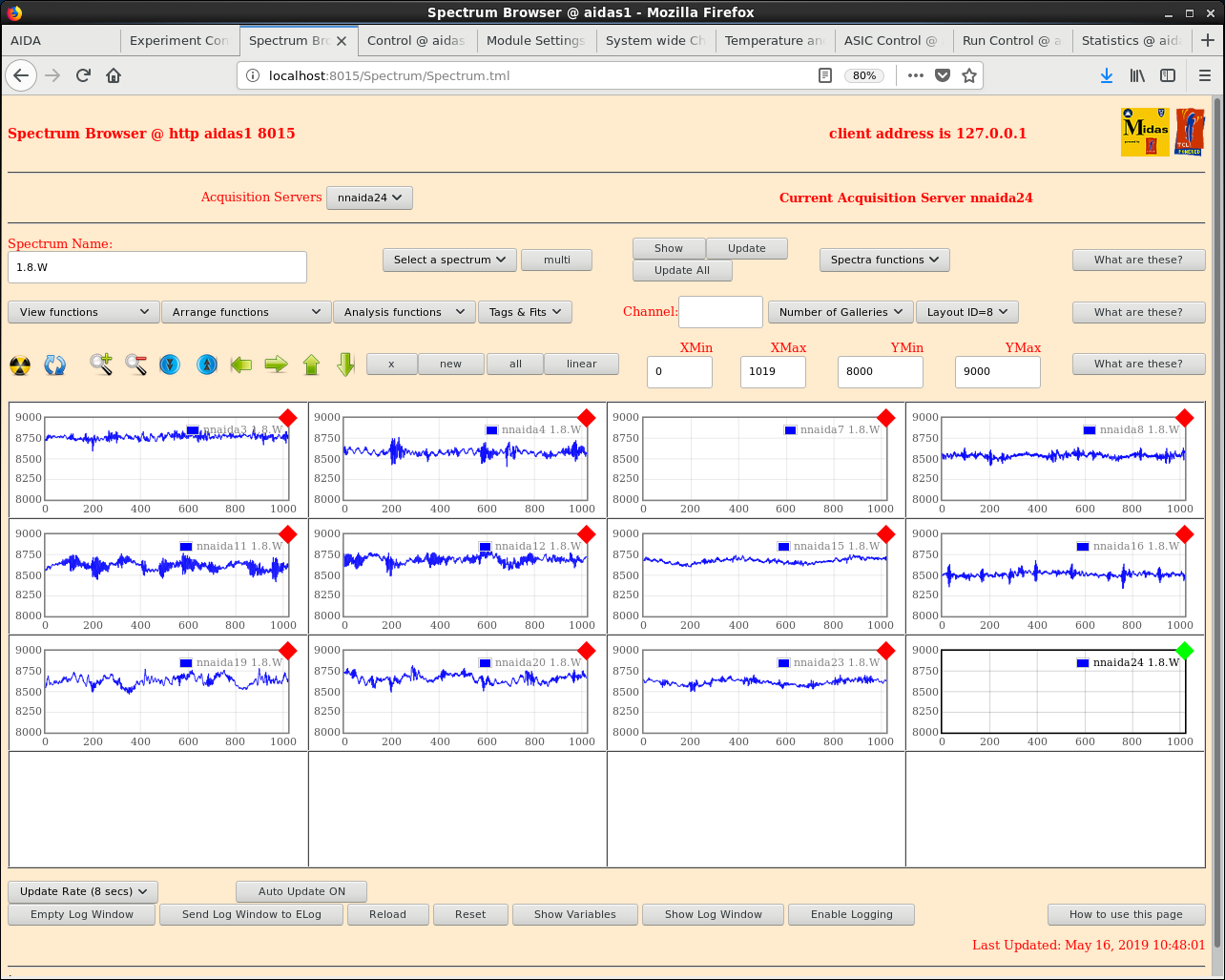Click the yellow radiation symbol icon
This screenshot has width=1225, height=980.
(x=20, y=365)
